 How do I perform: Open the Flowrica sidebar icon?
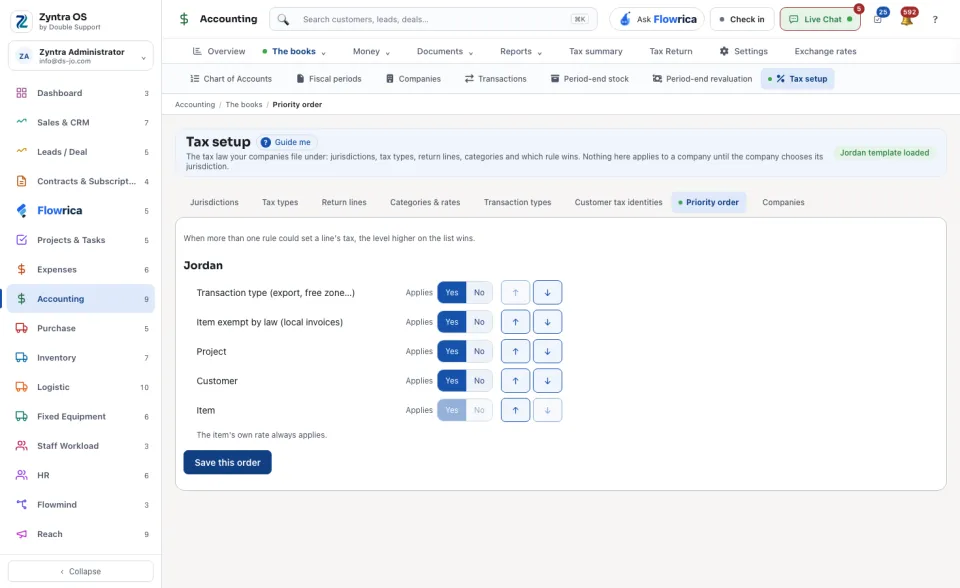[21, 211]
